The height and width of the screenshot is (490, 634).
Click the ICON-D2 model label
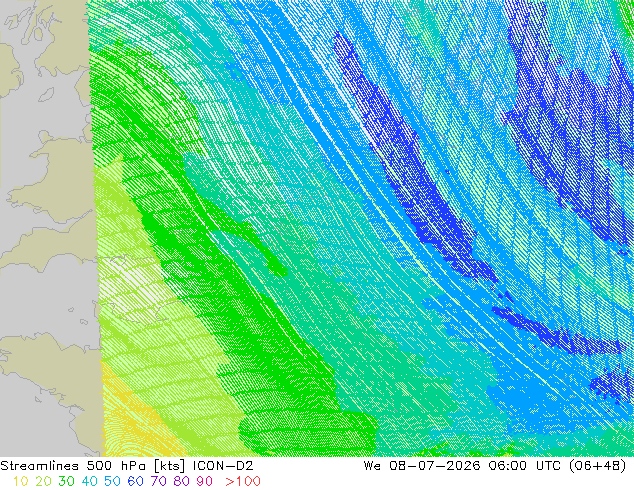click(223, 466)
